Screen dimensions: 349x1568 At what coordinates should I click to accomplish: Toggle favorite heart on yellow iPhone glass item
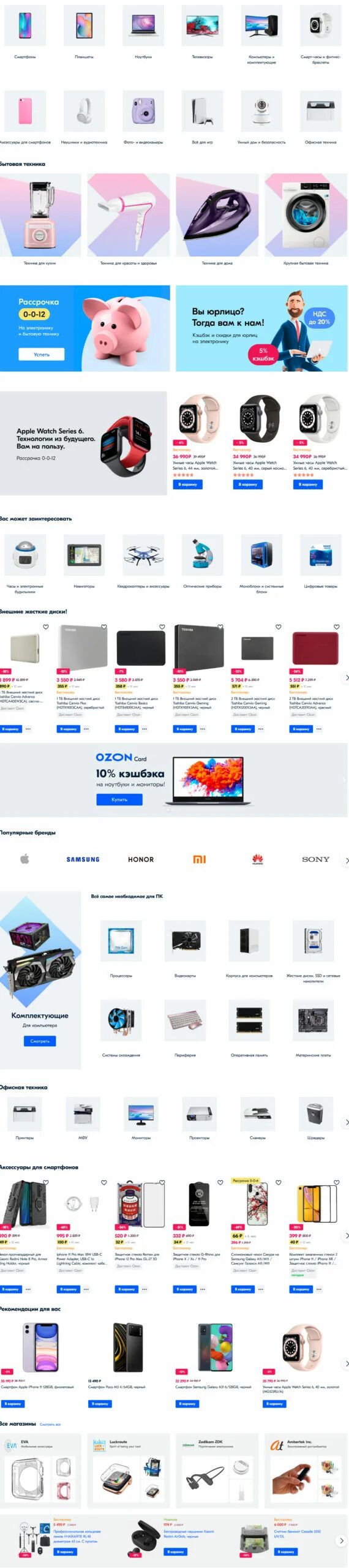click(336, 1182)
